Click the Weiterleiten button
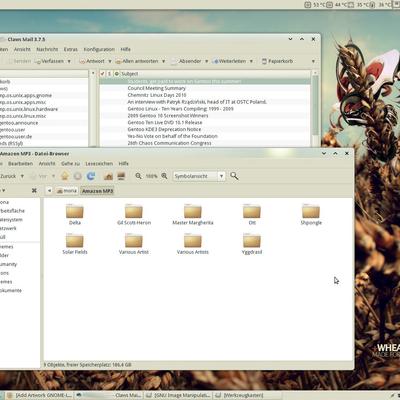400x400 pixels. click(x=229, y=61)
